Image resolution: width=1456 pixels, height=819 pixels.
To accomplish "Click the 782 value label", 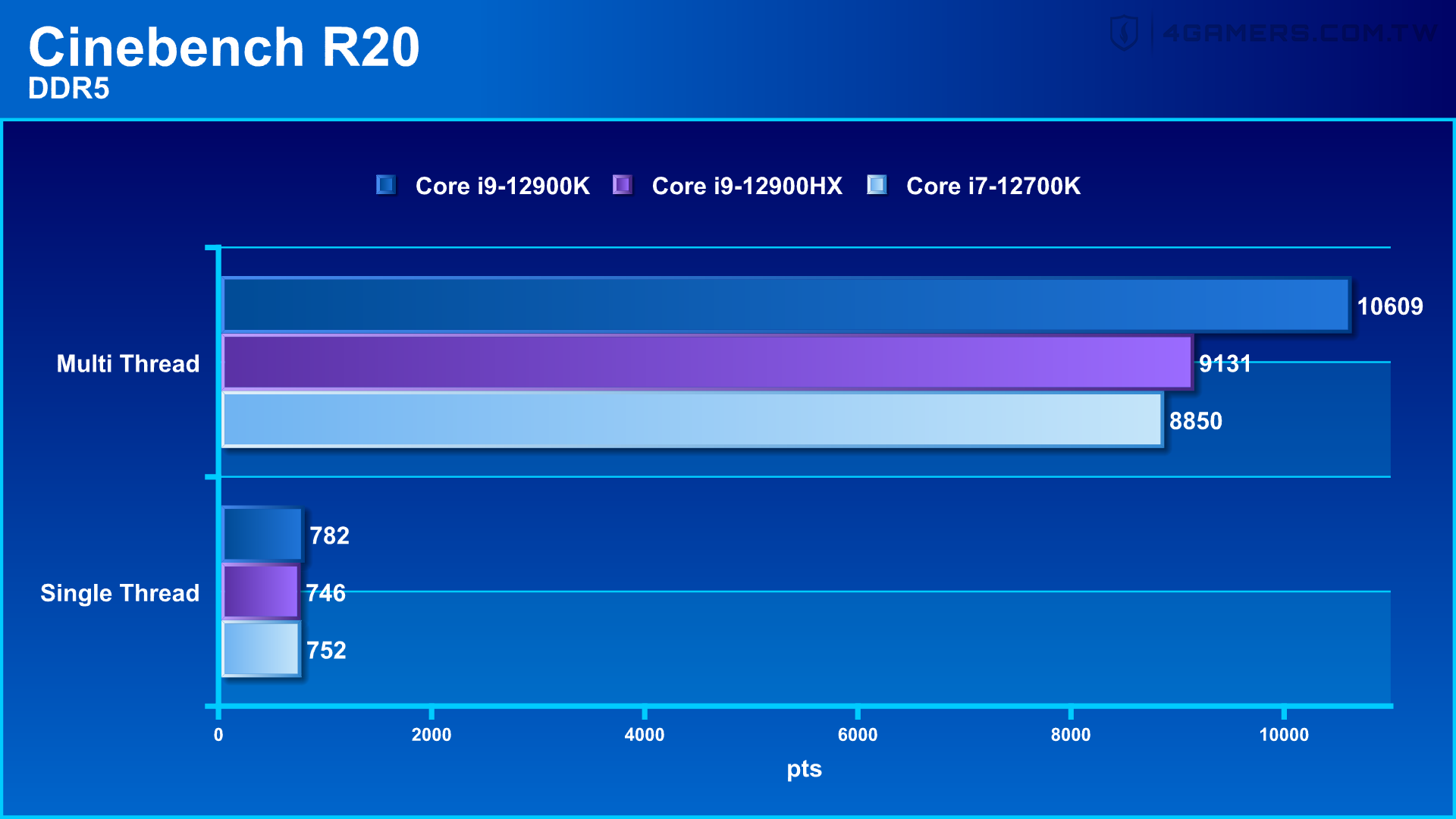I will coord(330,536).
